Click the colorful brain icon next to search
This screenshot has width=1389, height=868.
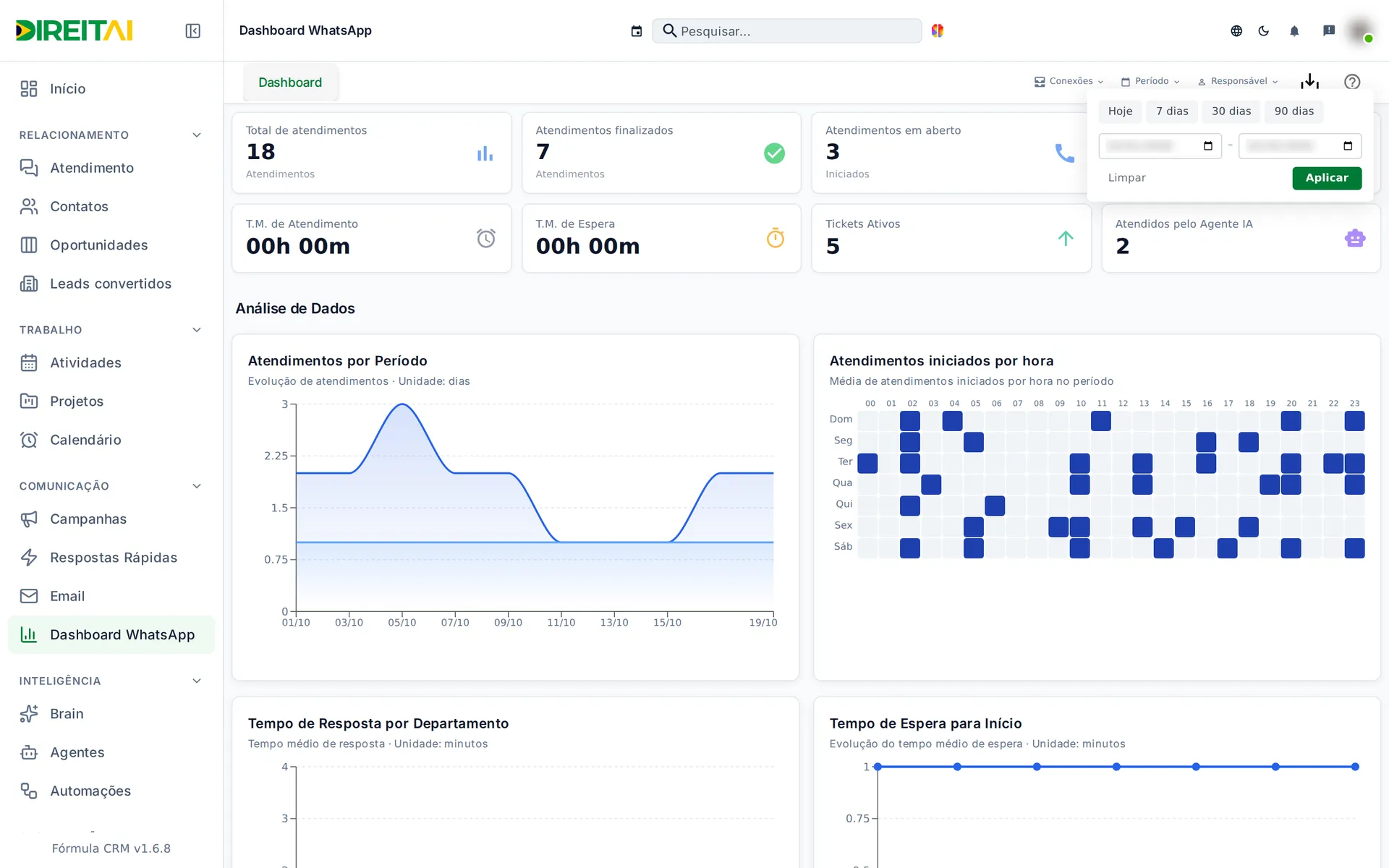point(938,30)
